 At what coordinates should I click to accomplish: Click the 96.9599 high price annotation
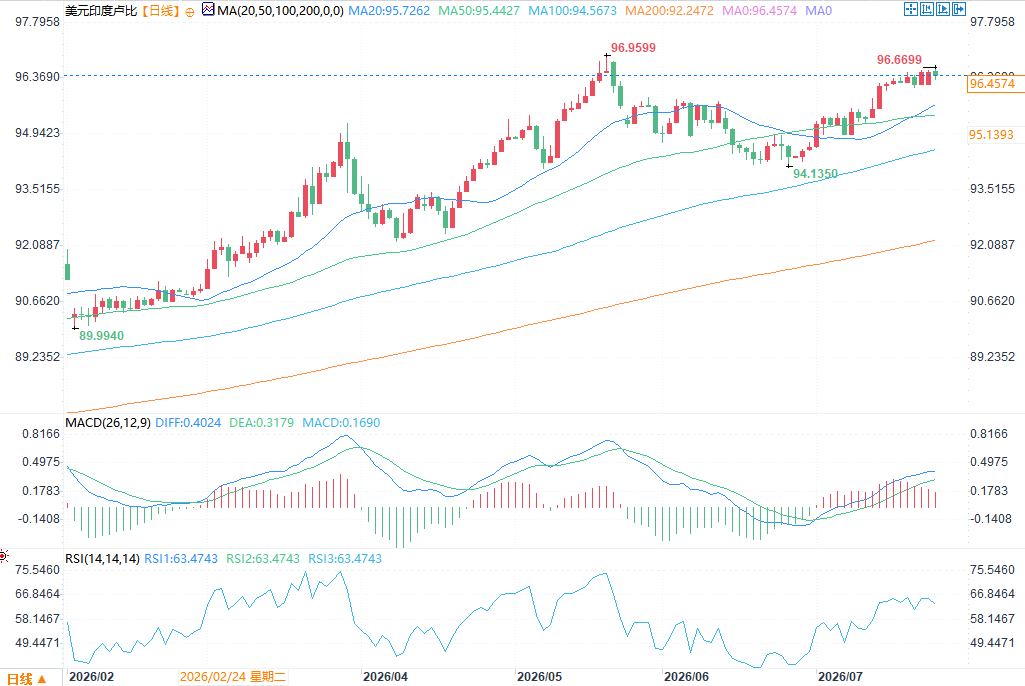[633, 48]
